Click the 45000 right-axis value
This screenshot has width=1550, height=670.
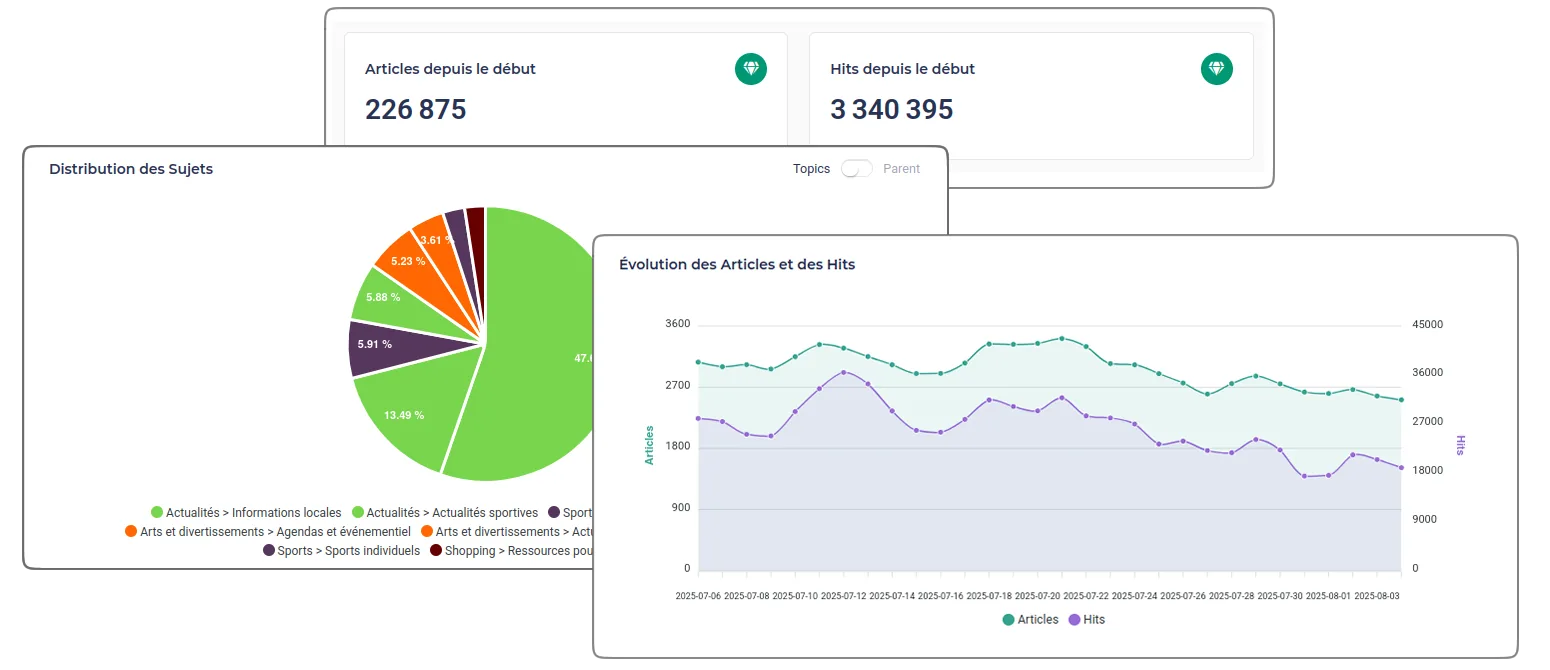click(1427, 324)
